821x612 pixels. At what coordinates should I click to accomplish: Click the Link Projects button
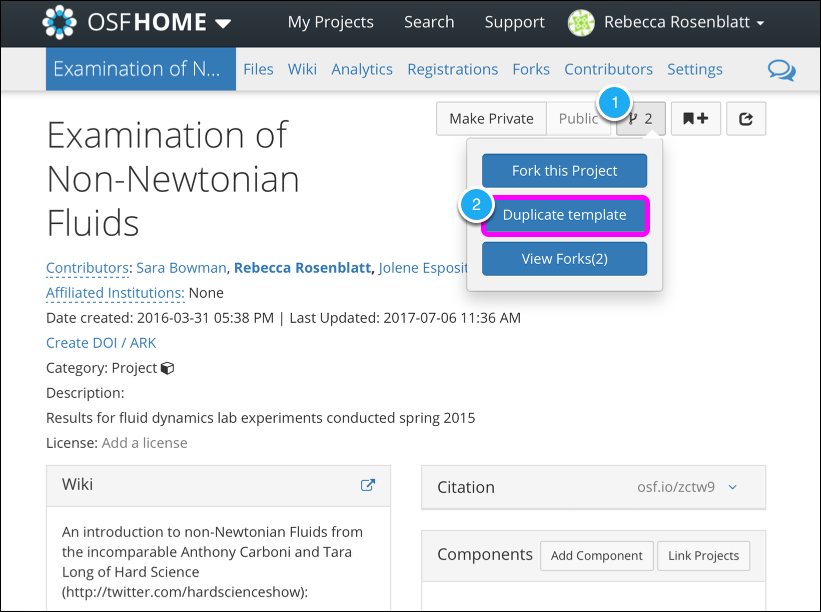703,555
